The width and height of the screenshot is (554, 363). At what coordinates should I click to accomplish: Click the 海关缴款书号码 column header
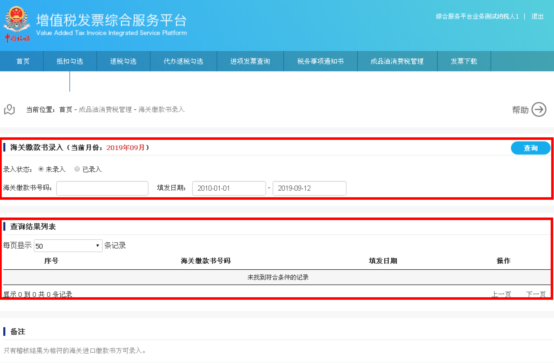(x=206, y=261)
